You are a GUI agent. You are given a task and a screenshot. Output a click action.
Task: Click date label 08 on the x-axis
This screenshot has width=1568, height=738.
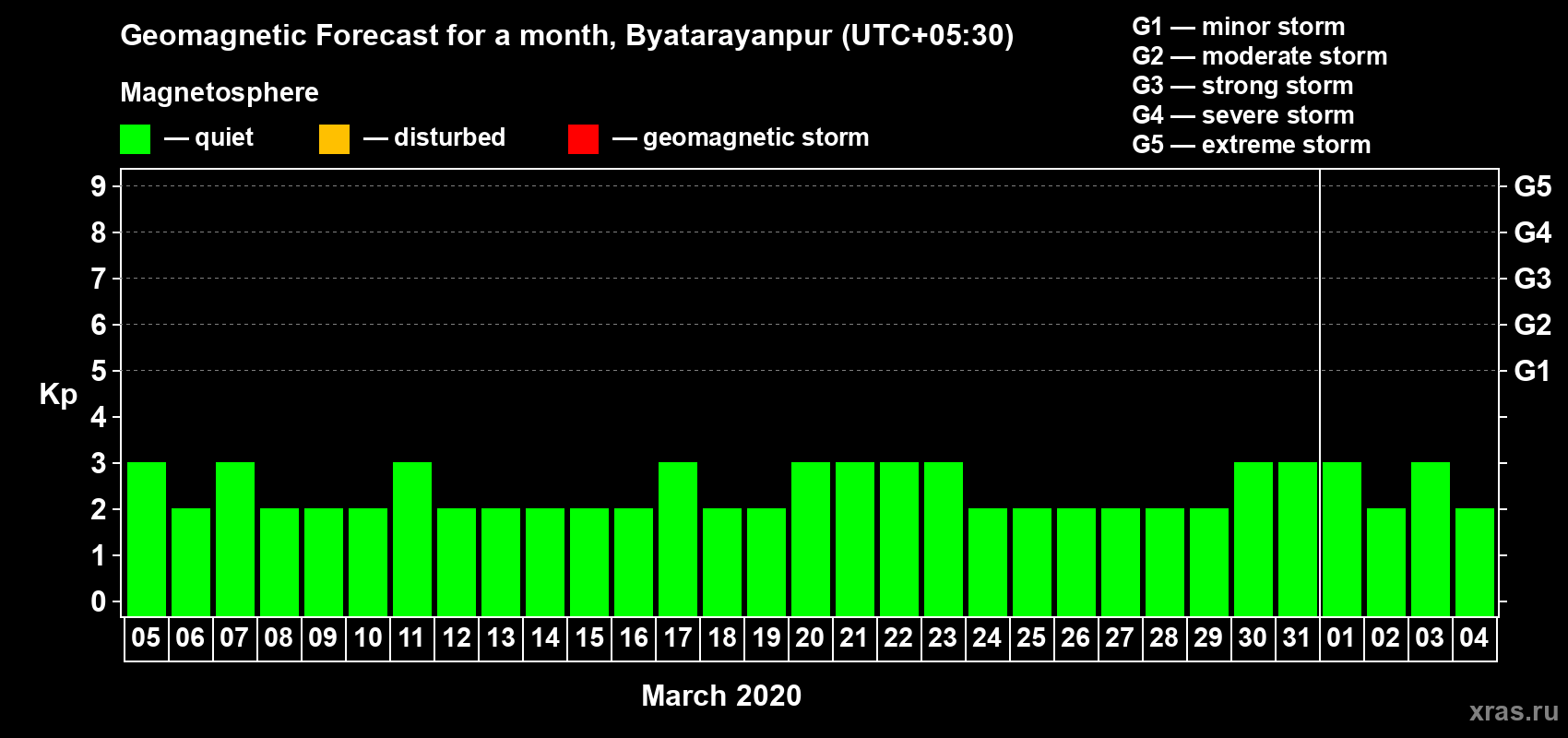tap(279, 638)
